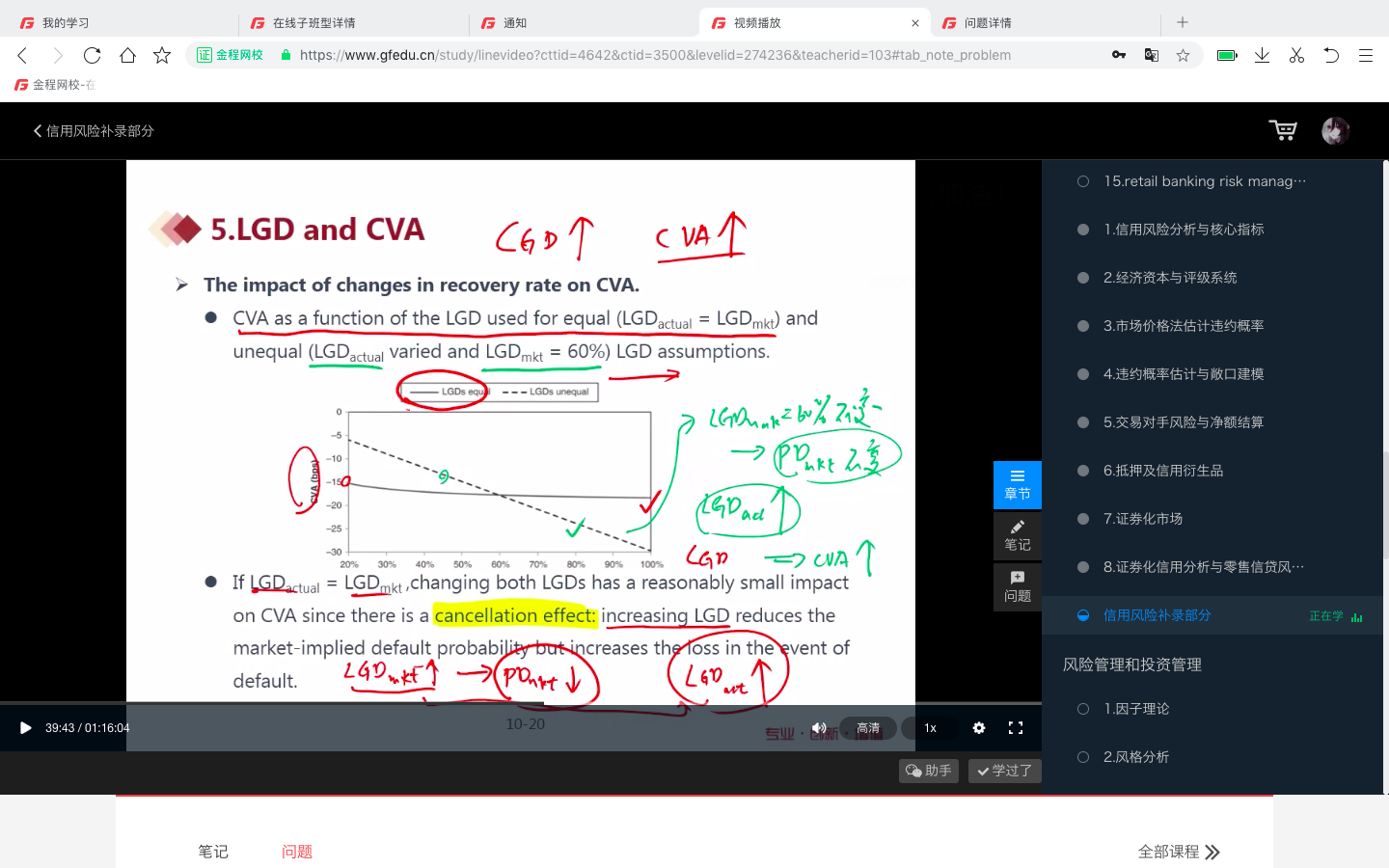
Task: Expand 全部课程 all courses
Action: click(x=1179, y=852)
